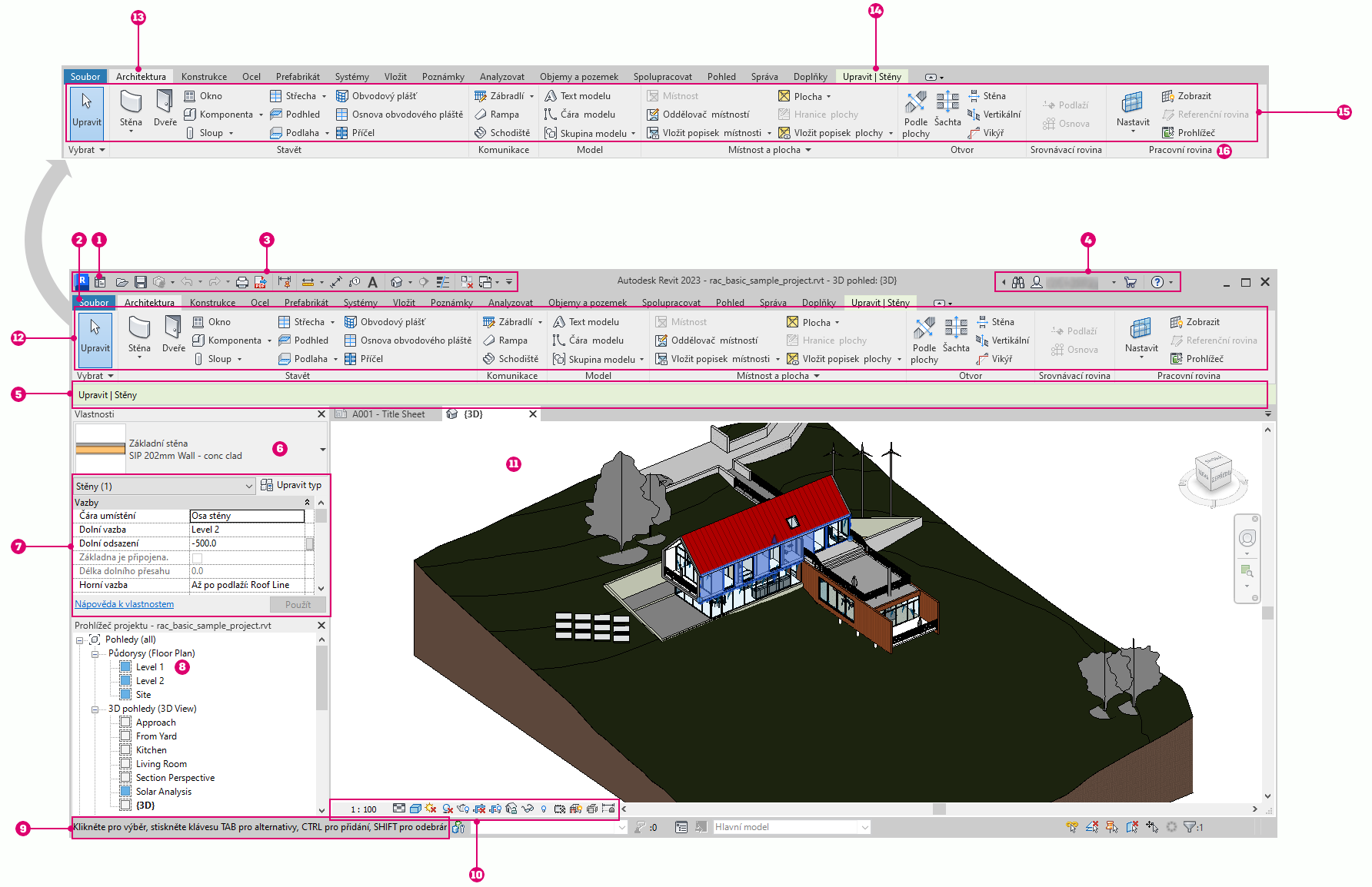Image resolution: width=1372 pixels, height=887 pixels.
Task: Toggle Select Elements by Face in the status bar
Action: (x=1132, y=827)
